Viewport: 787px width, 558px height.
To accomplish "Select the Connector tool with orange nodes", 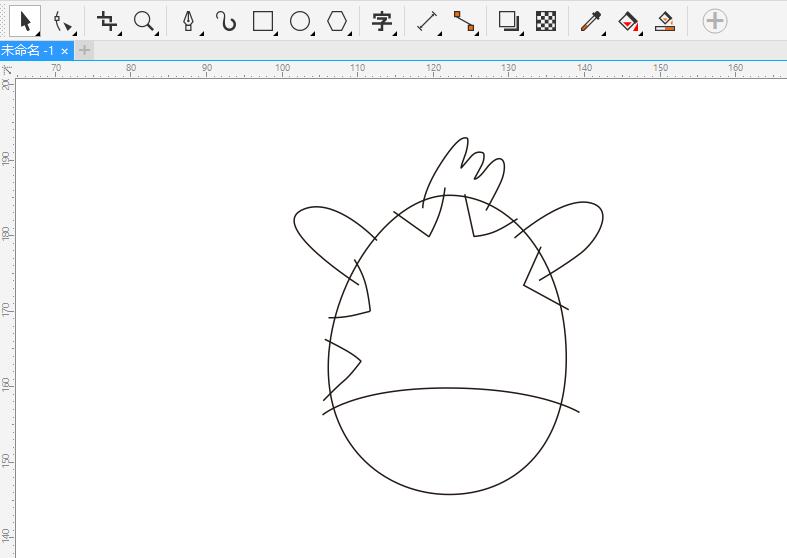I will [x=464, y=22].
